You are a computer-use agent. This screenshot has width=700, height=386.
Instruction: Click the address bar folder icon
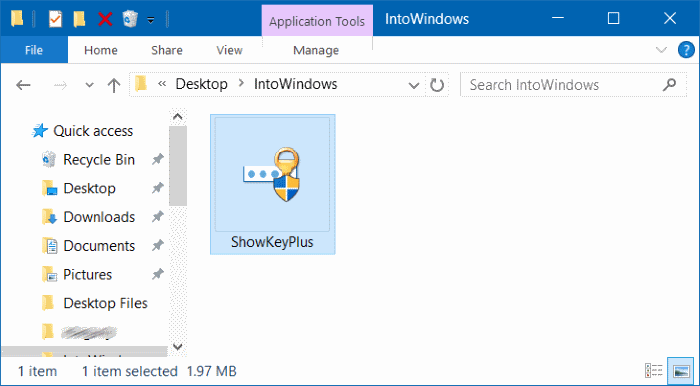point(141,83)
